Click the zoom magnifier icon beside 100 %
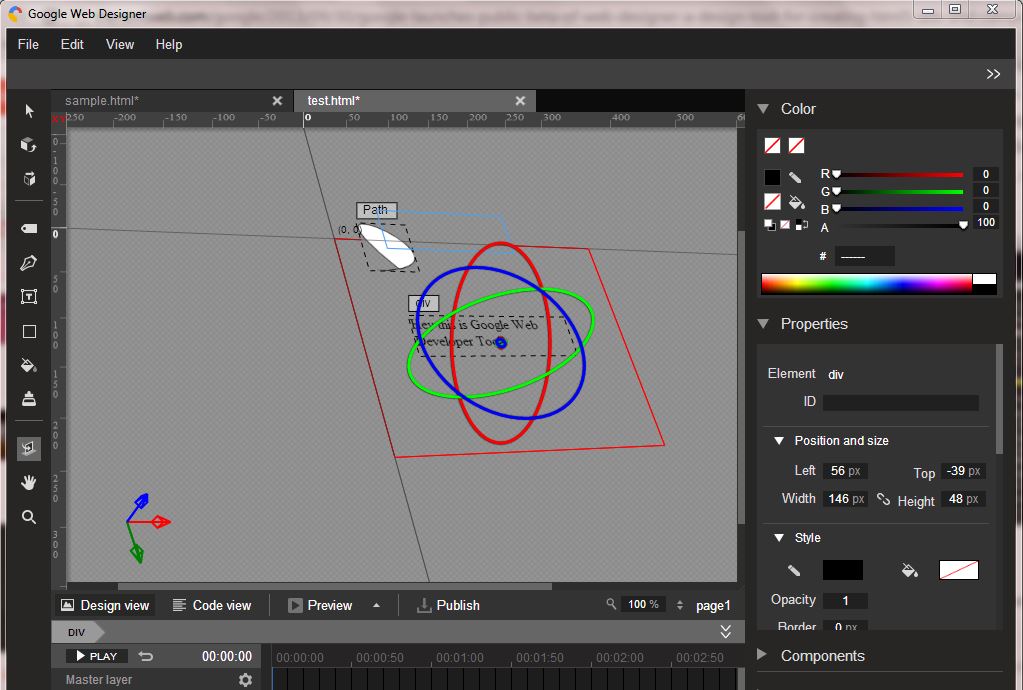1023x690 pixels. 611,604
